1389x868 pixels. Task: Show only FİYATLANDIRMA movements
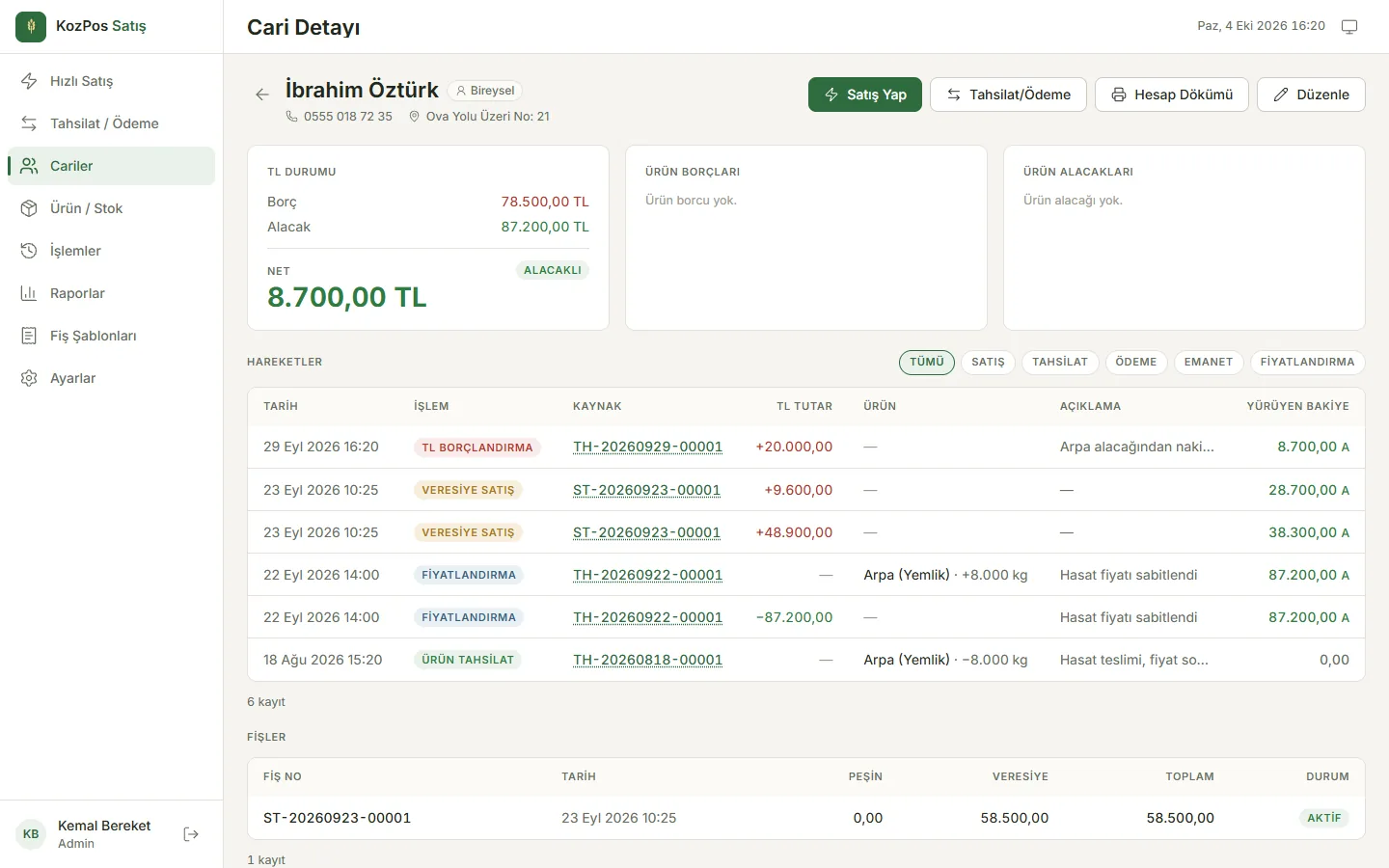pyautogui.click(x=1307, y=362)
